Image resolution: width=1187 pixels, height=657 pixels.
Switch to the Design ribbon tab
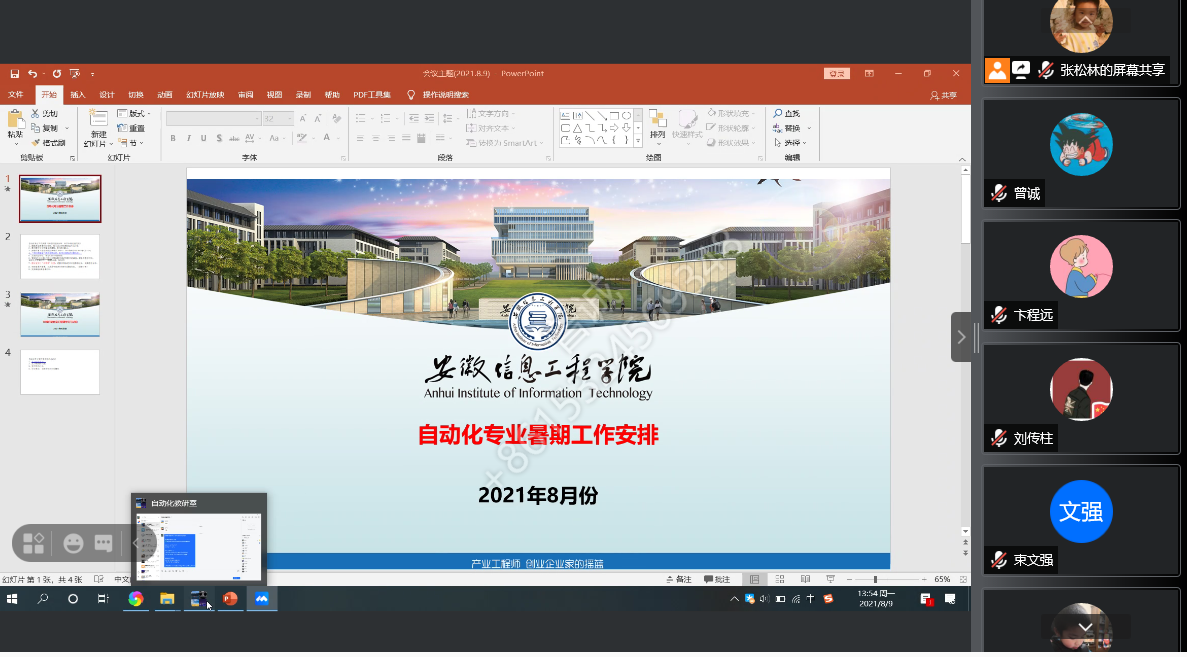tap(107, 95)
